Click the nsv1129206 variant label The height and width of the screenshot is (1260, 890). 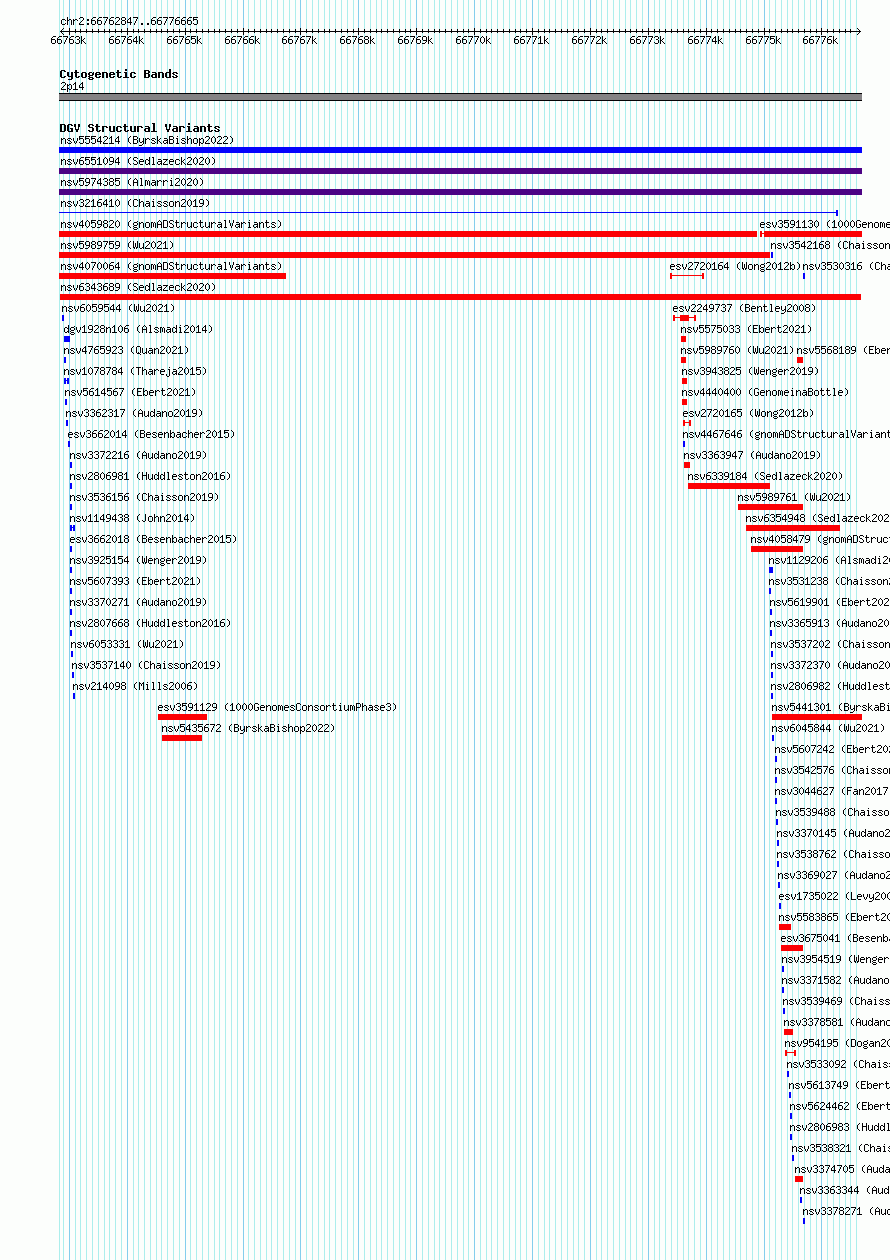point(829,560)
